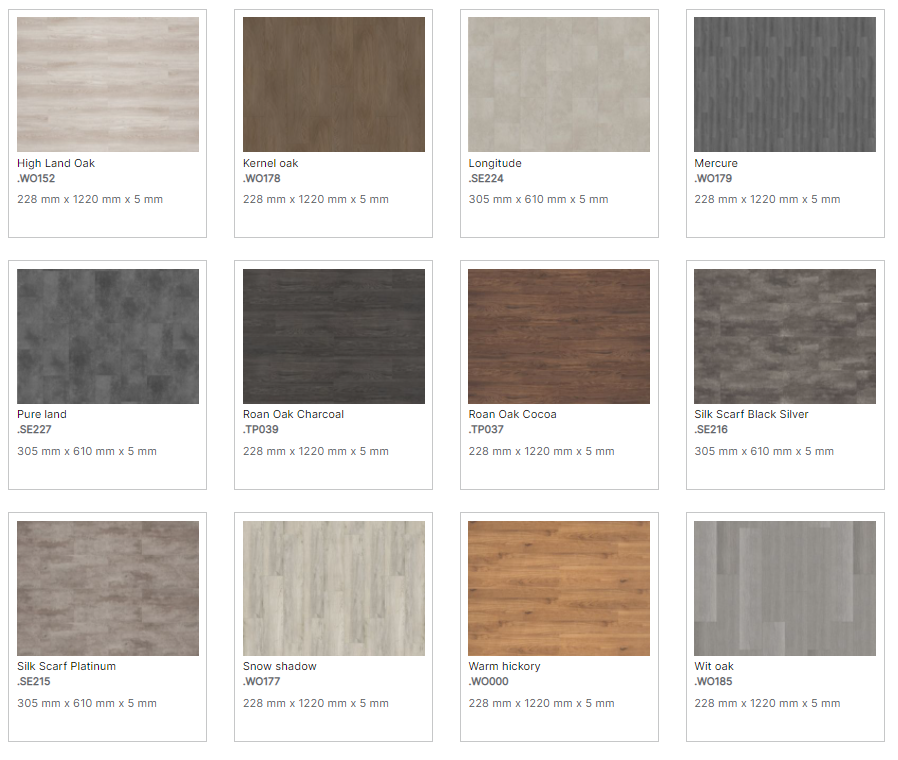Open the Snow shadow swatch image

click(334, 588)
